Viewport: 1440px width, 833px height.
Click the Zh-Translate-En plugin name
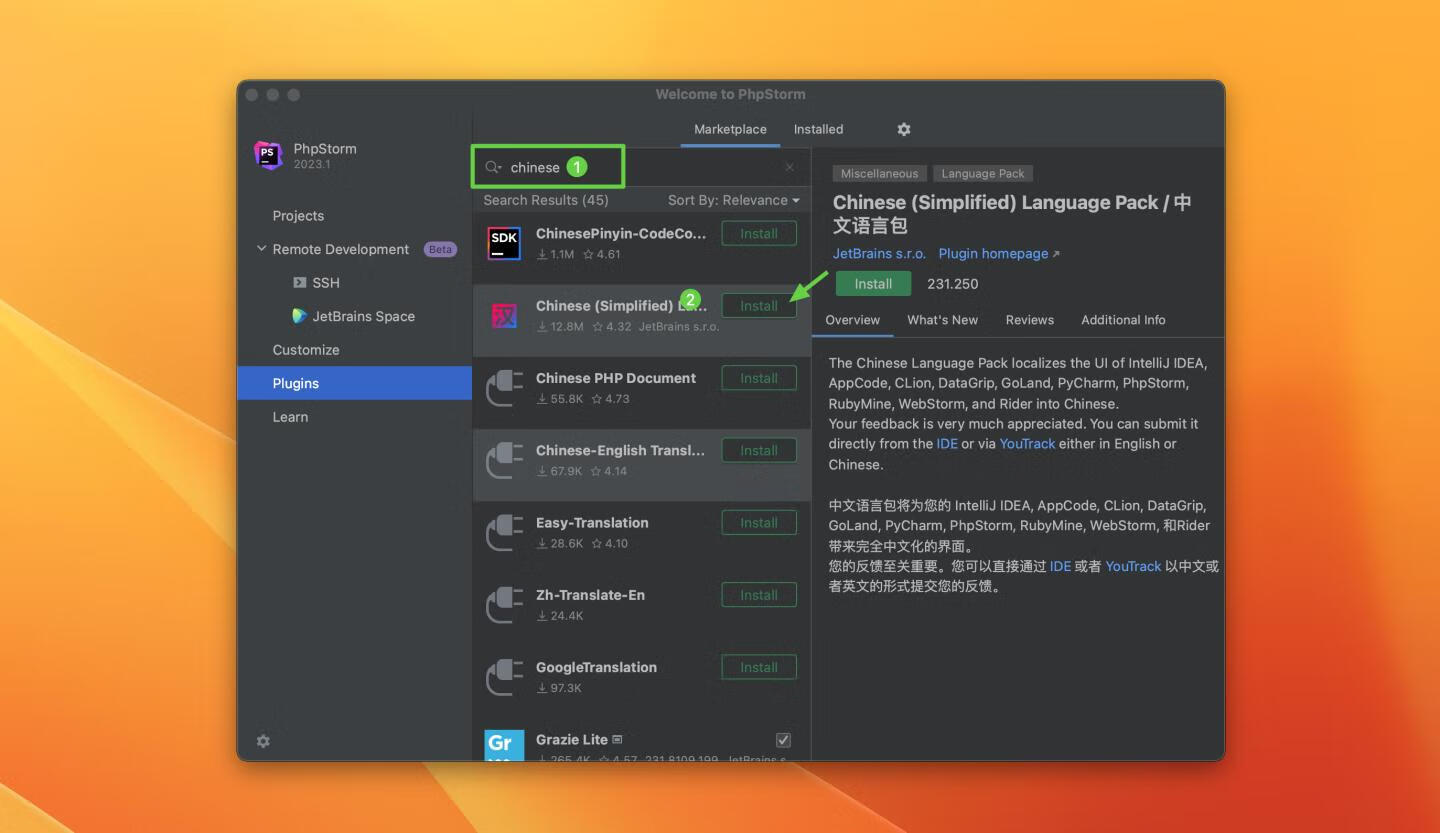590,595
